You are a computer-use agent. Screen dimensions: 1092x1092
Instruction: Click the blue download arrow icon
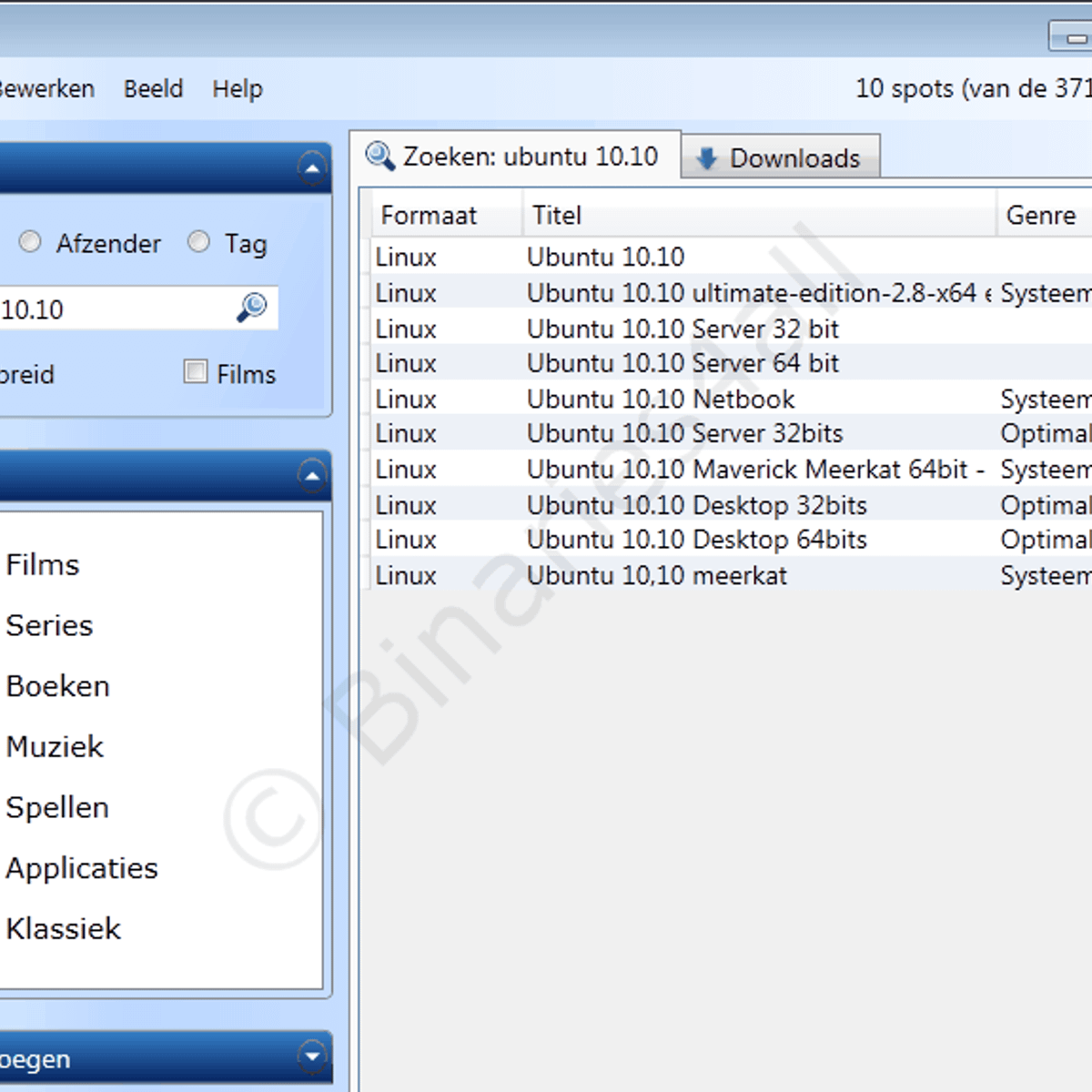click(706, 158)
